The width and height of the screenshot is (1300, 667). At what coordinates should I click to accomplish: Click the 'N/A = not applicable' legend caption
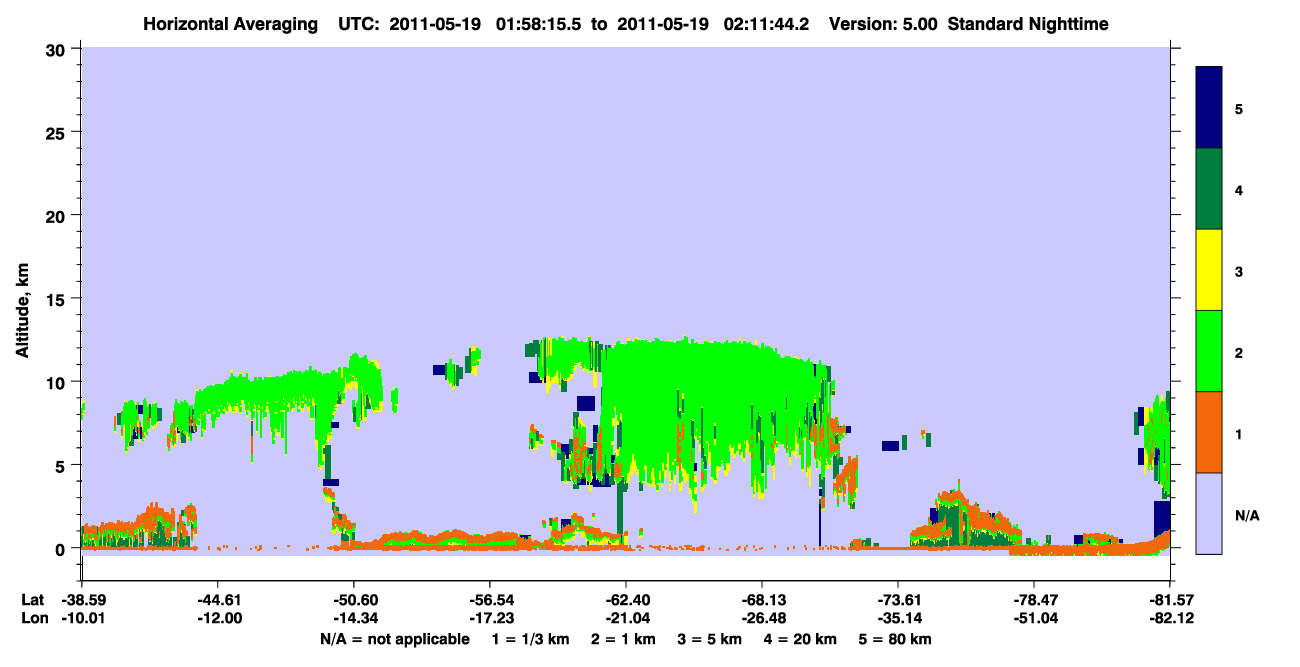click(x=394, y=639)
